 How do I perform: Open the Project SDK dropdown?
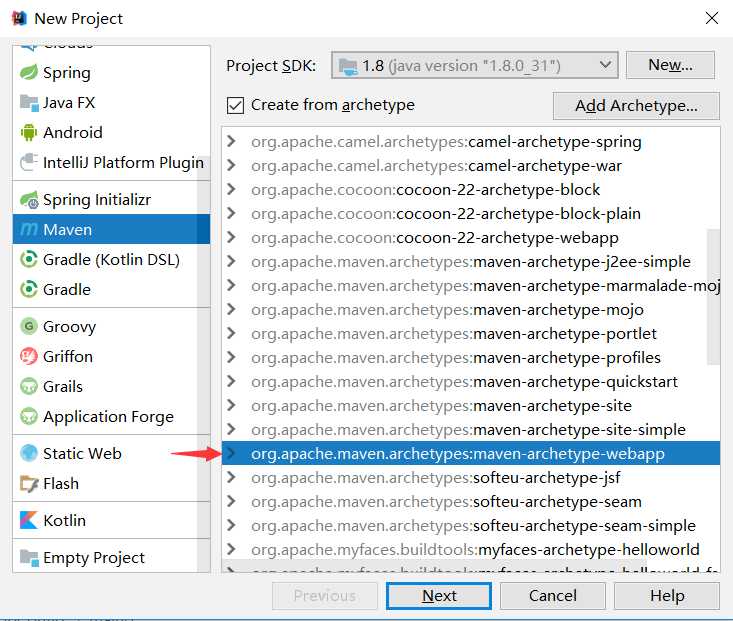(x=474, y=65)
